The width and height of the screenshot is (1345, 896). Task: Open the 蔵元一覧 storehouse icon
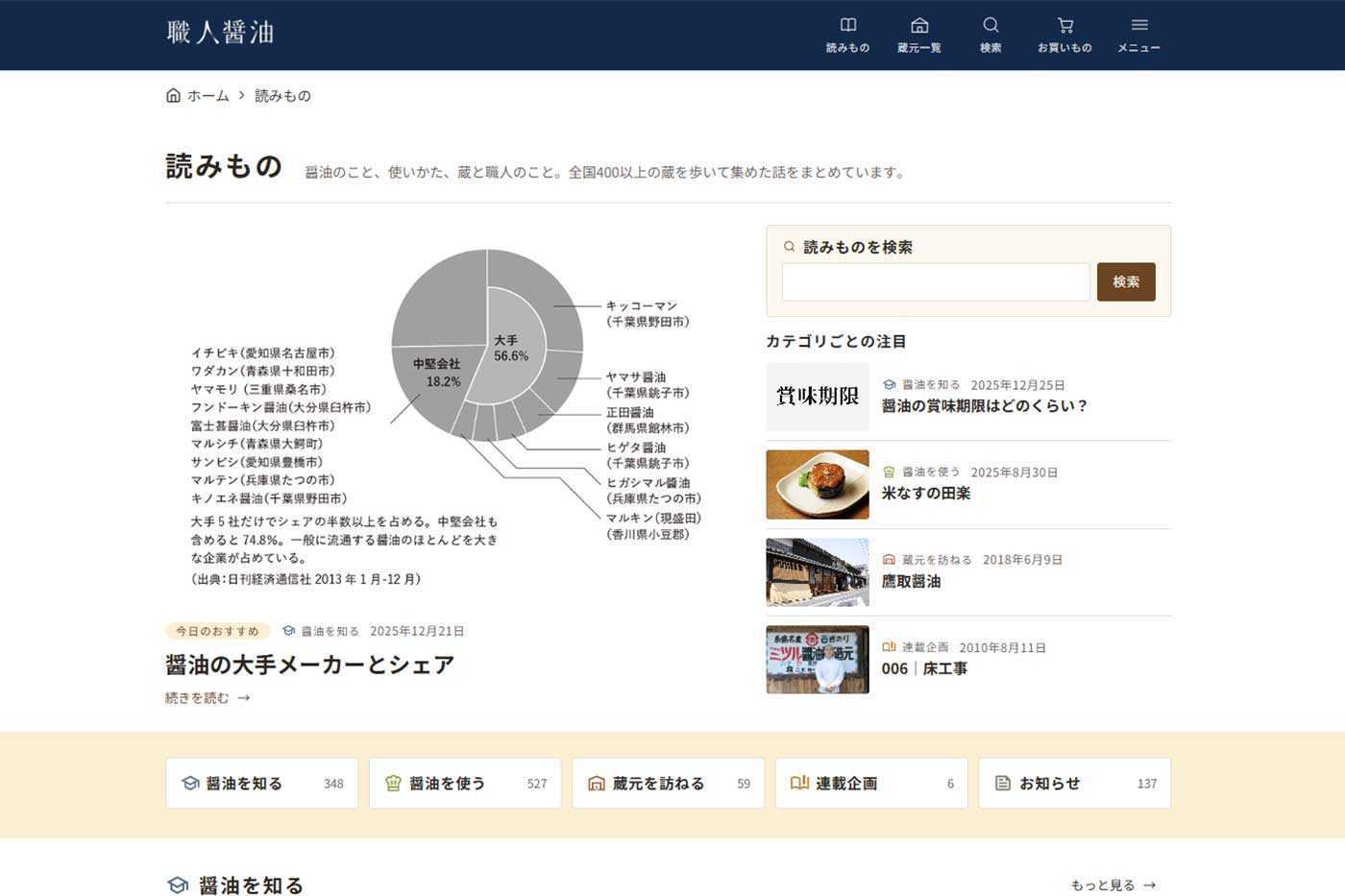919,25
